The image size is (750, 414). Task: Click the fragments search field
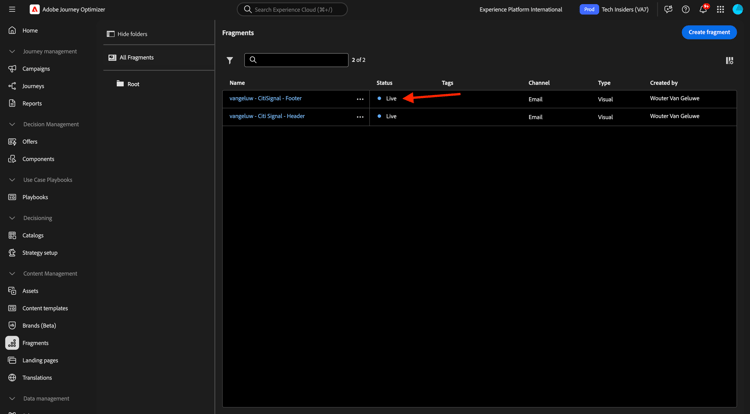point(296,60)
